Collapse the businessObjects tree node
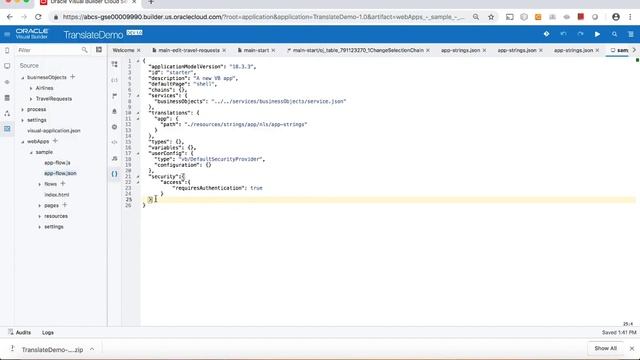Viewport: 640px width, 360px height. 23,78
